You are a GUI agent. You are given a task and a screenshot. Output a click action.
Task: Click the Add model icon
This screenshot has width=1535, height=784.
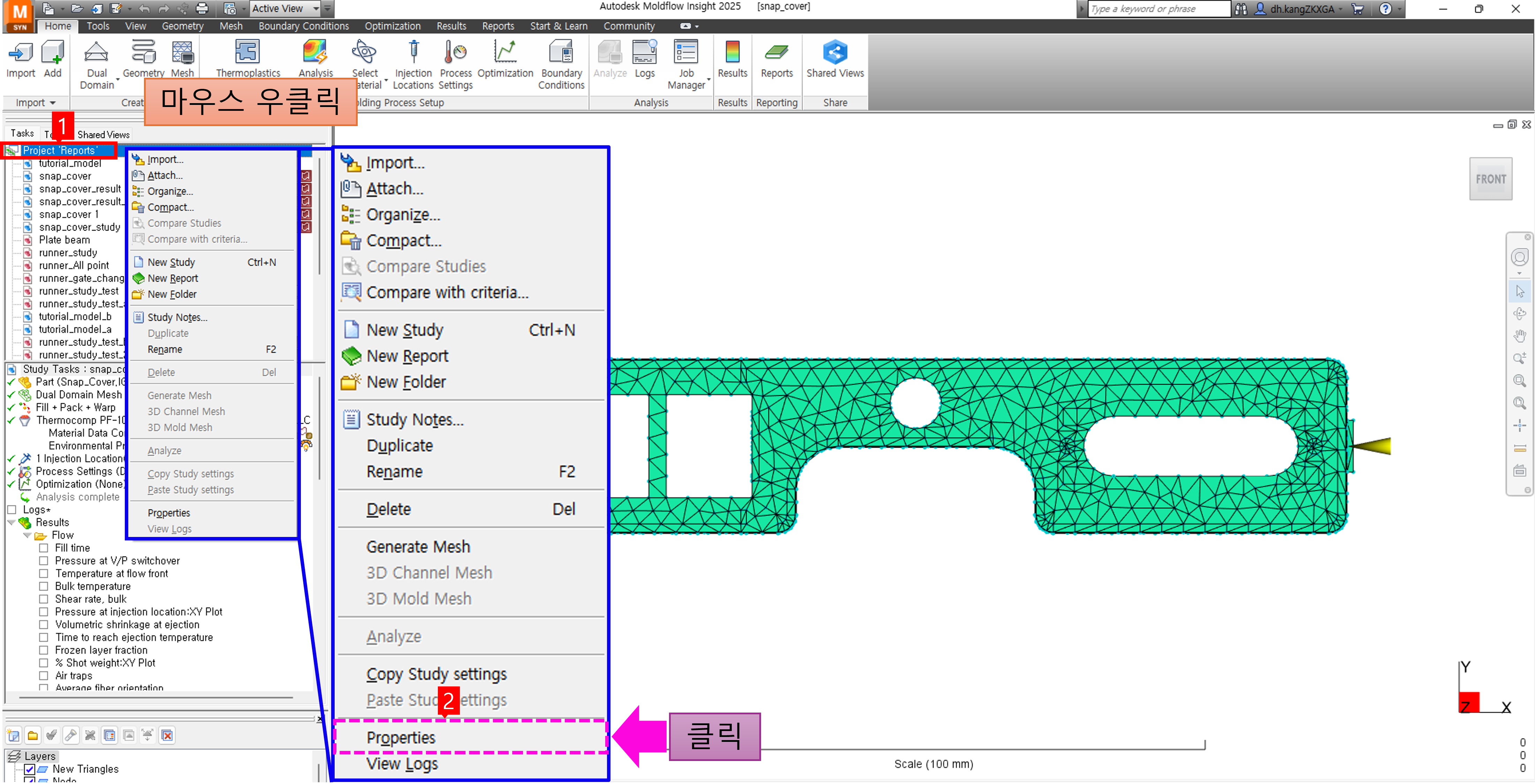(52, 52)
